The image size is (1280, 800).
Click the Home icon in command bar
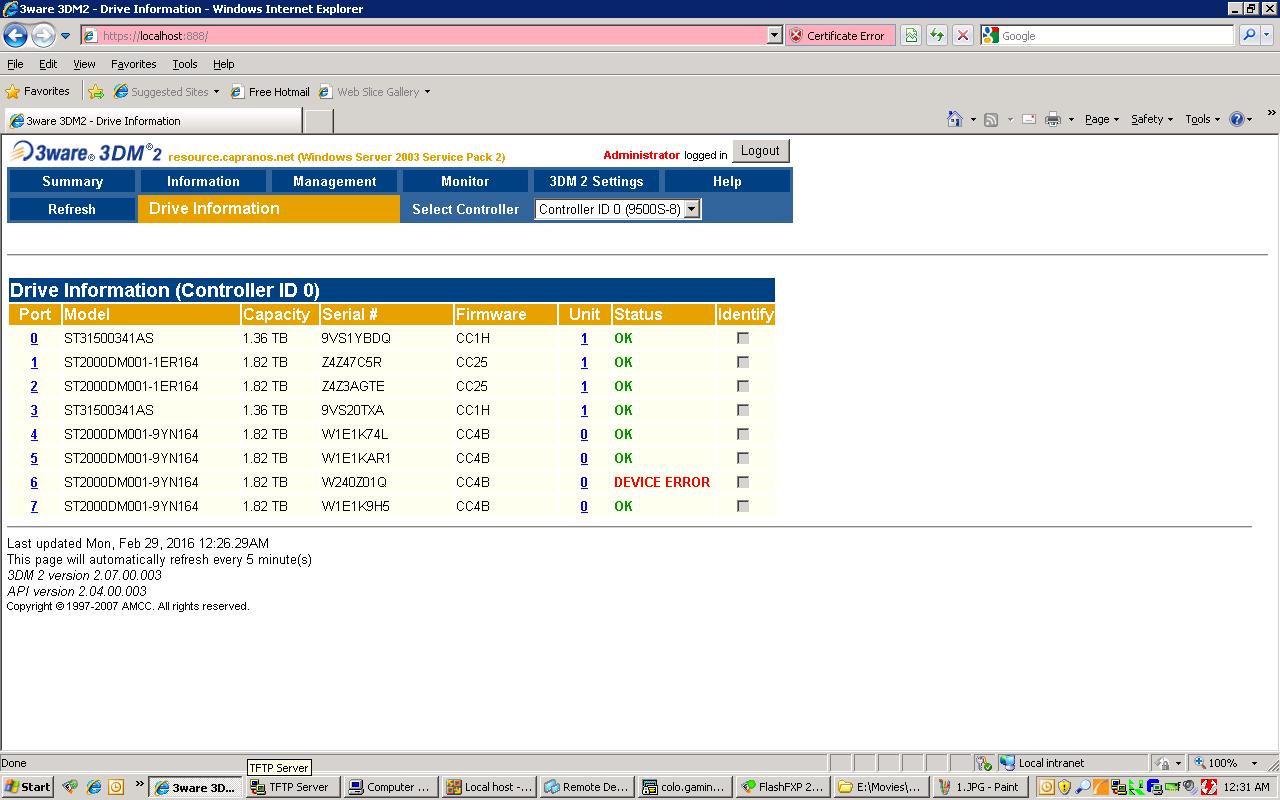(954, 119)
